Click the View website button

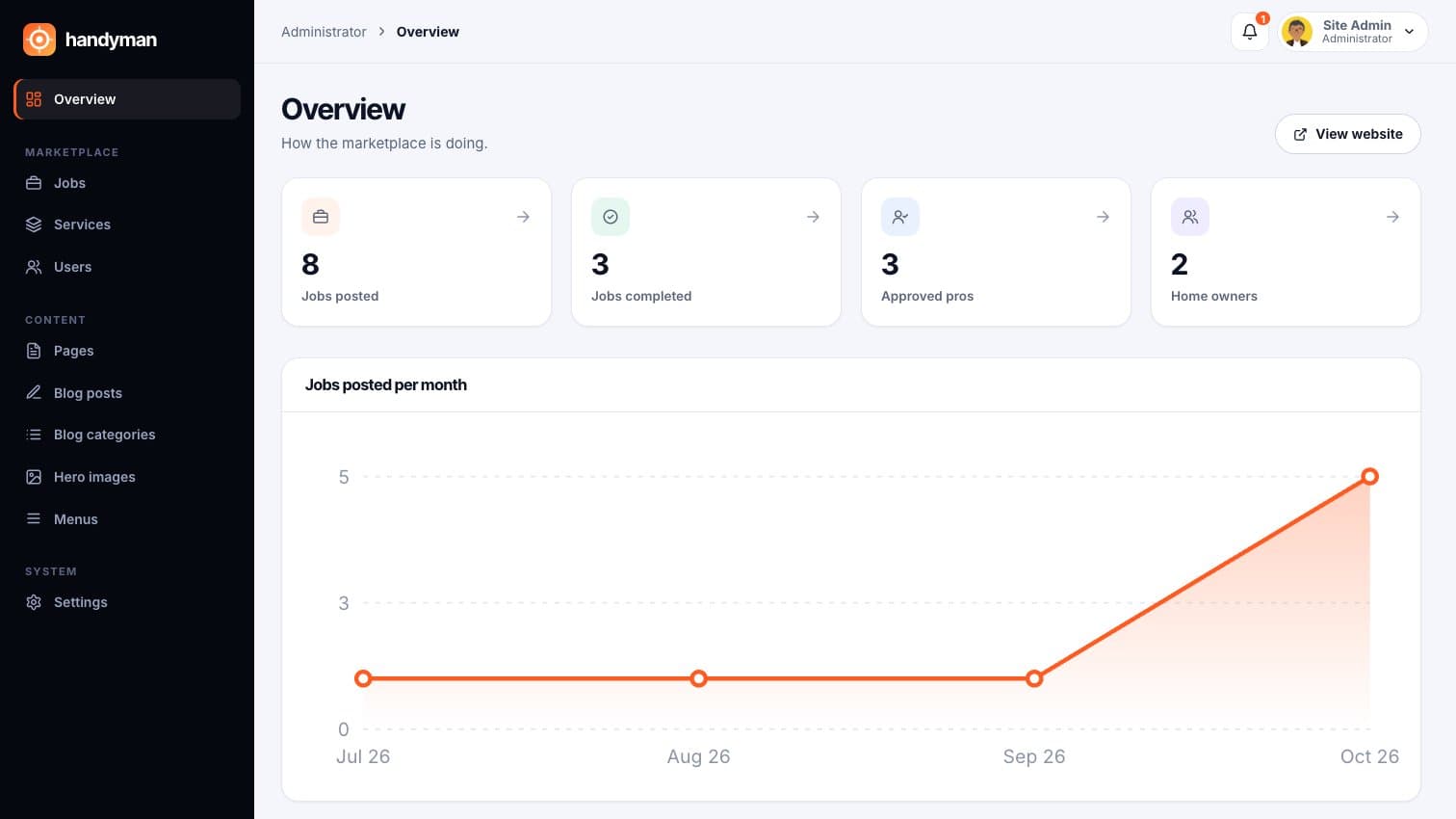coord(1347,134)
